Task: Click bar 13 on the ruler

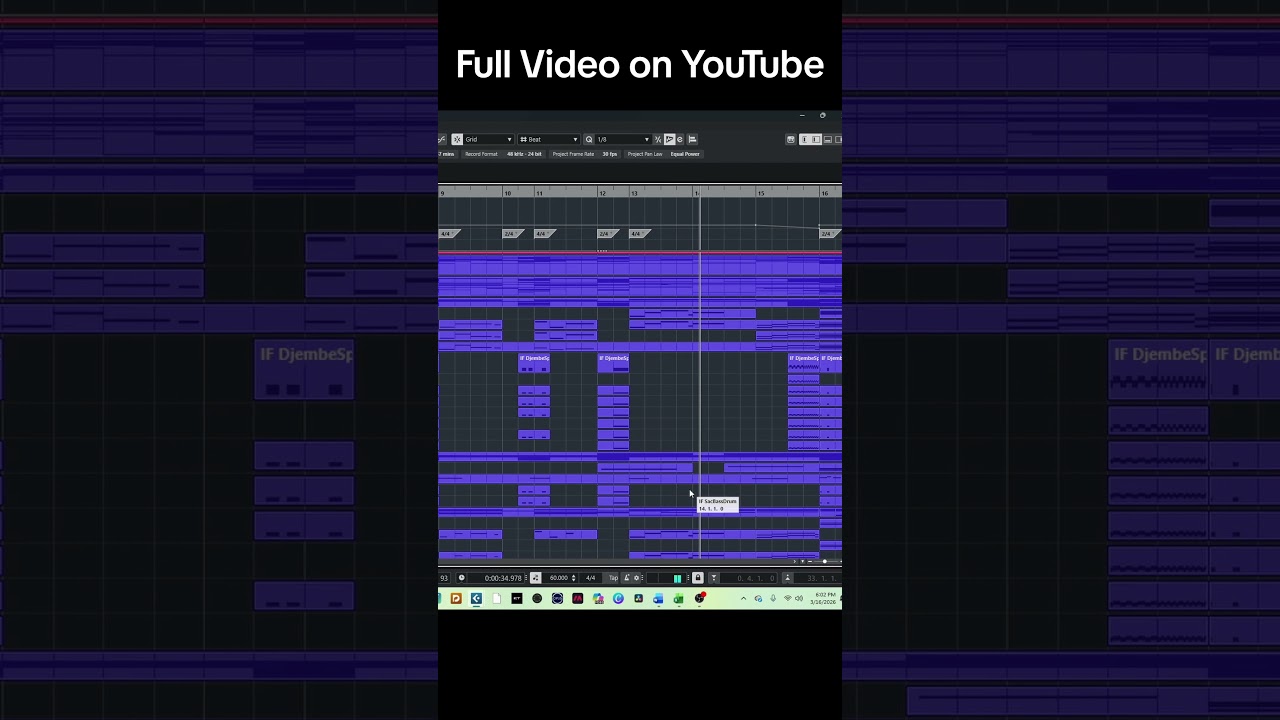Action: (634, 193)
